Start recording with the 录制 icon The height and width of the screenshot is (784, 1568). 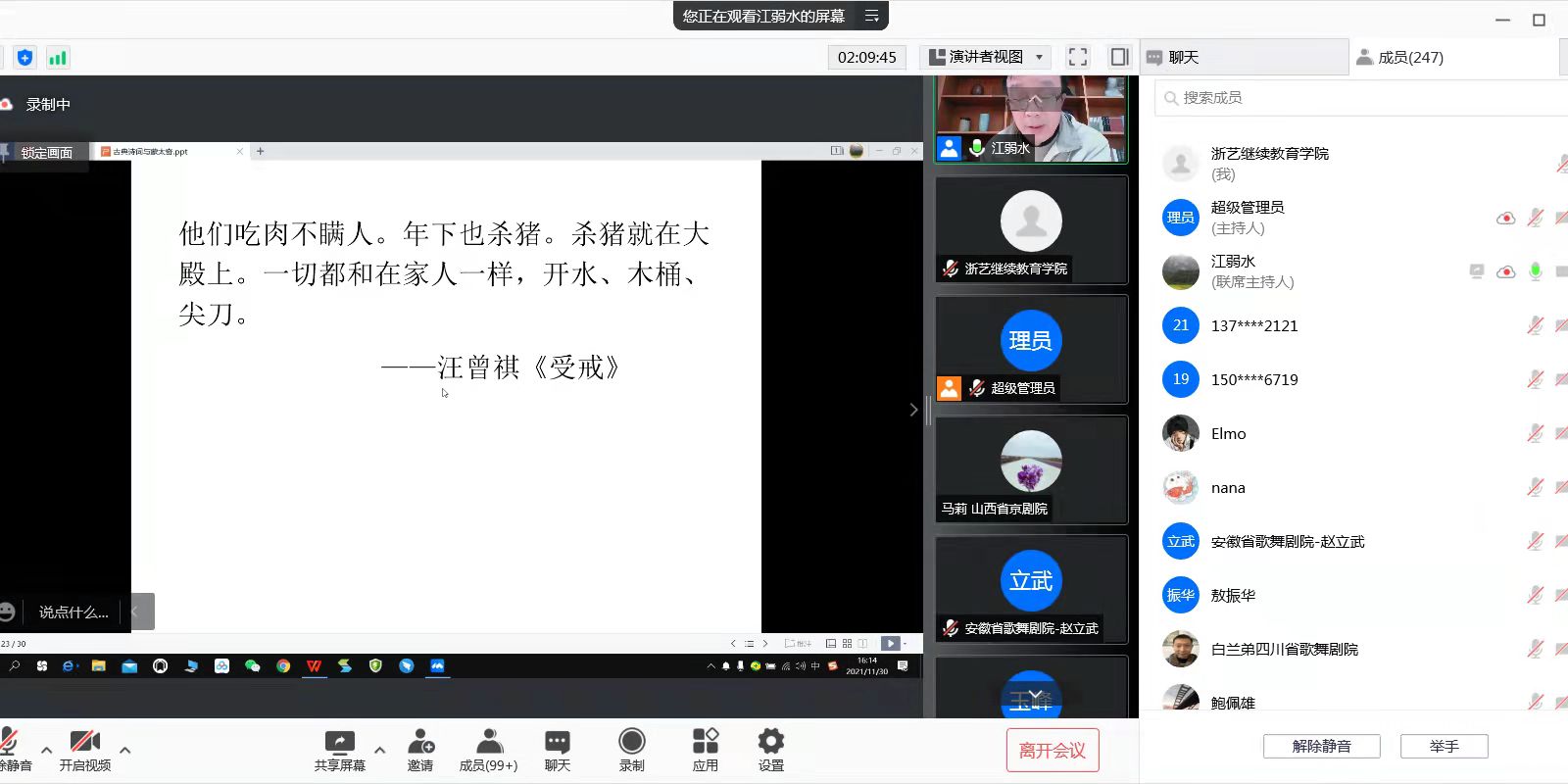(x=632, y=743)
